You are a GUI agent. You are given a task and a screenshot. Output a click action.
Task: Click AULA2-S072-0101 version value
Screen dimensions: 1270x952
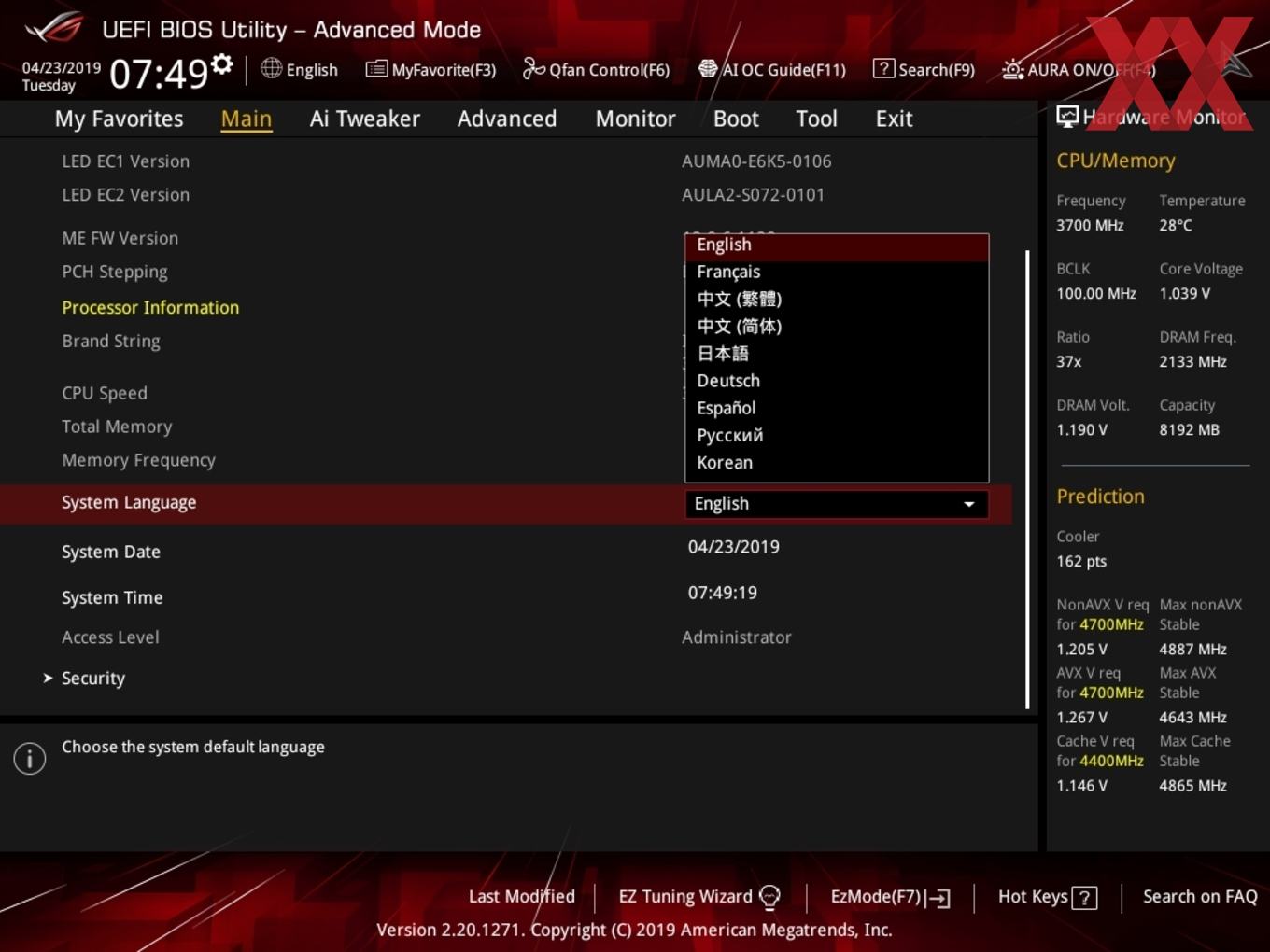[754, 195]
